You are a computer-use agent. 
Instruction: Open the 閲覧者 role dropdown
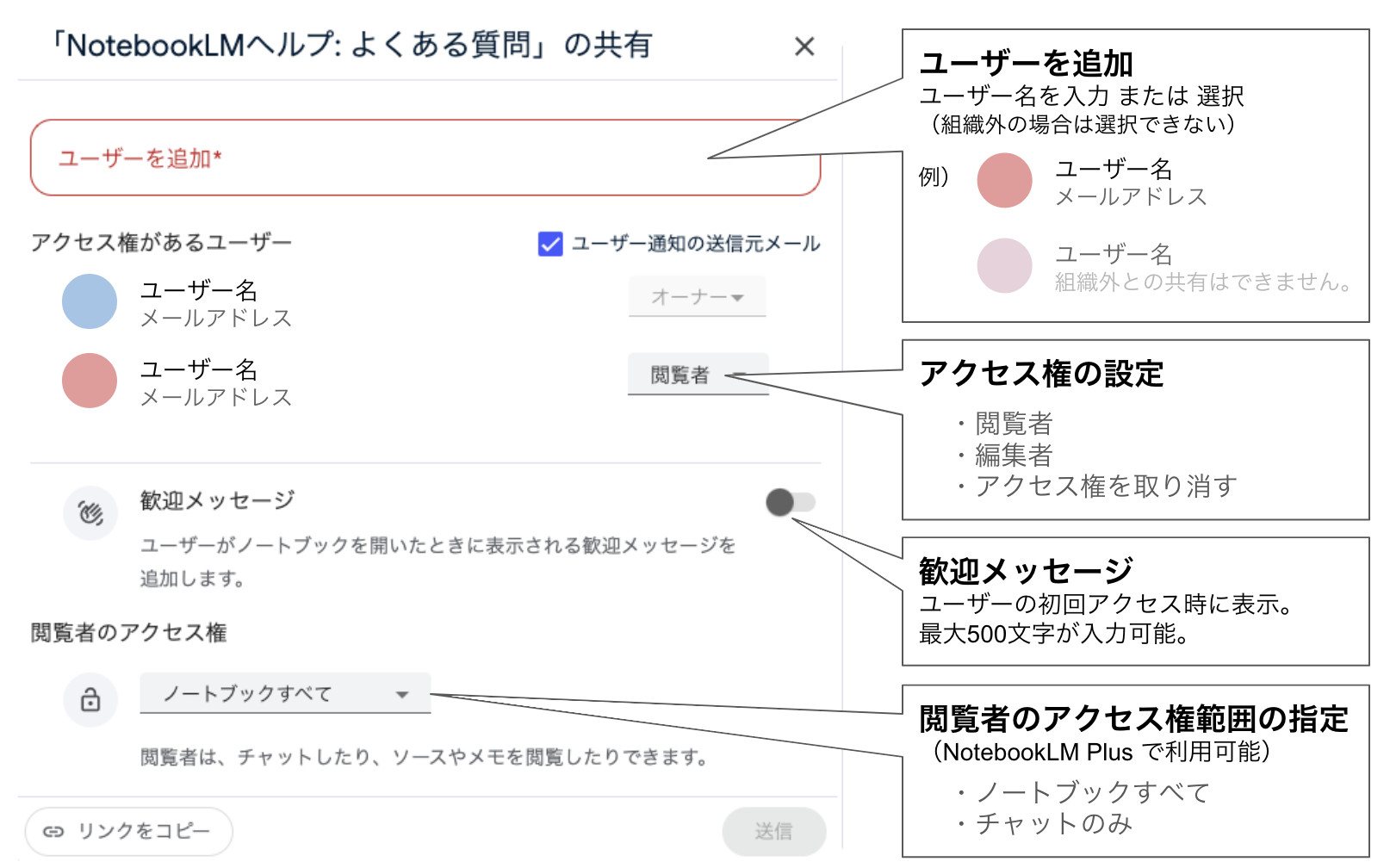pos(698,375)
